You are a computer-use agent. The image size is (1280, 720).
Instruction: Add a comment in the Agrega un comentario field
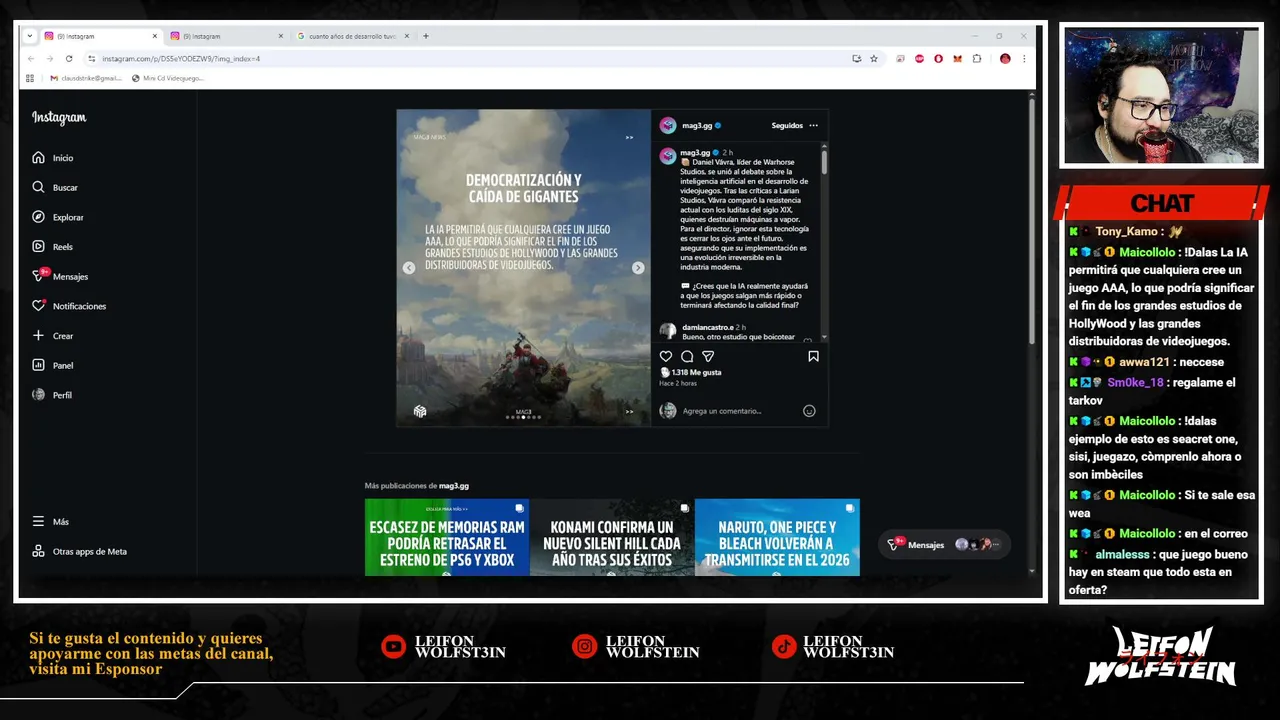click(740, 411)
